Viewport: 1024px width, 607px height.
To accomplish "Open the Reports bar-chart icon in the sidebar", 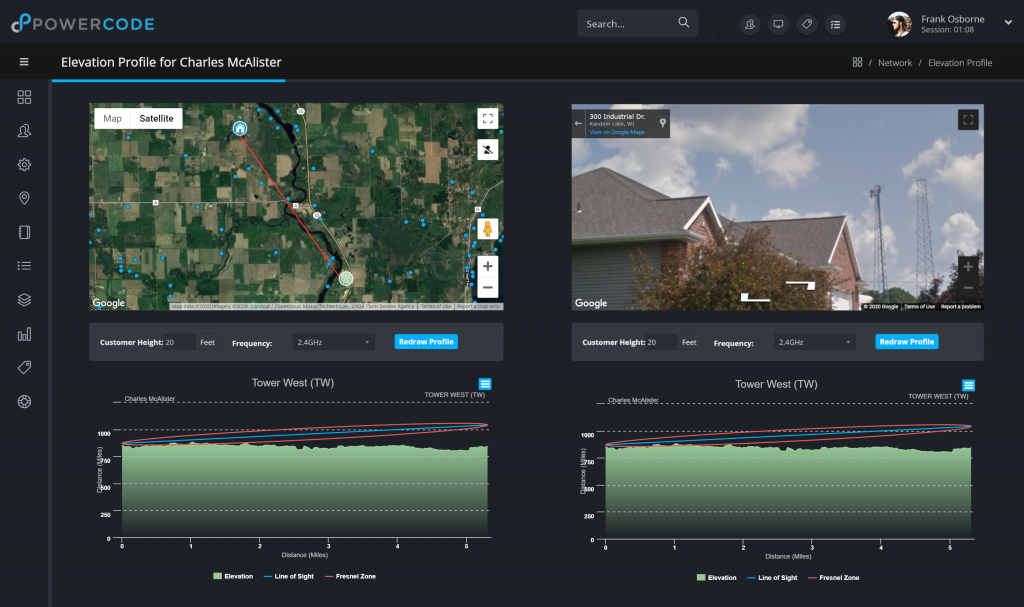I will [24, 333].
